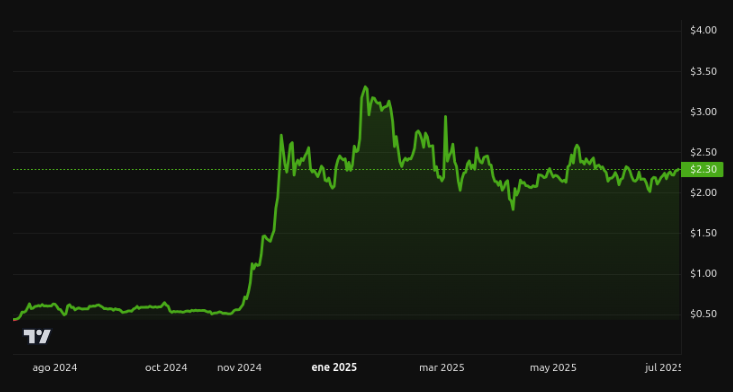
Task: Click the $2.50 price axis label
Action: click(704, 152)
